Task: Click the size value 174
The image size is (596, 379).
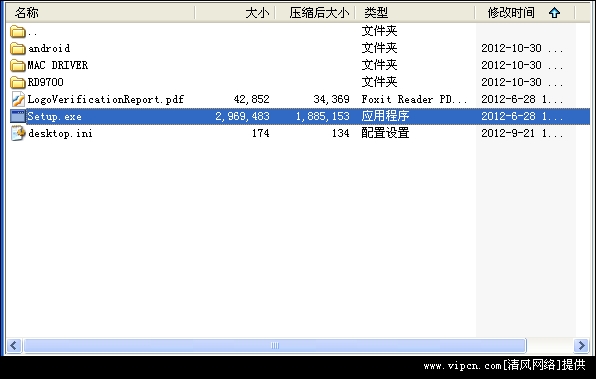Action: (260, 133)
